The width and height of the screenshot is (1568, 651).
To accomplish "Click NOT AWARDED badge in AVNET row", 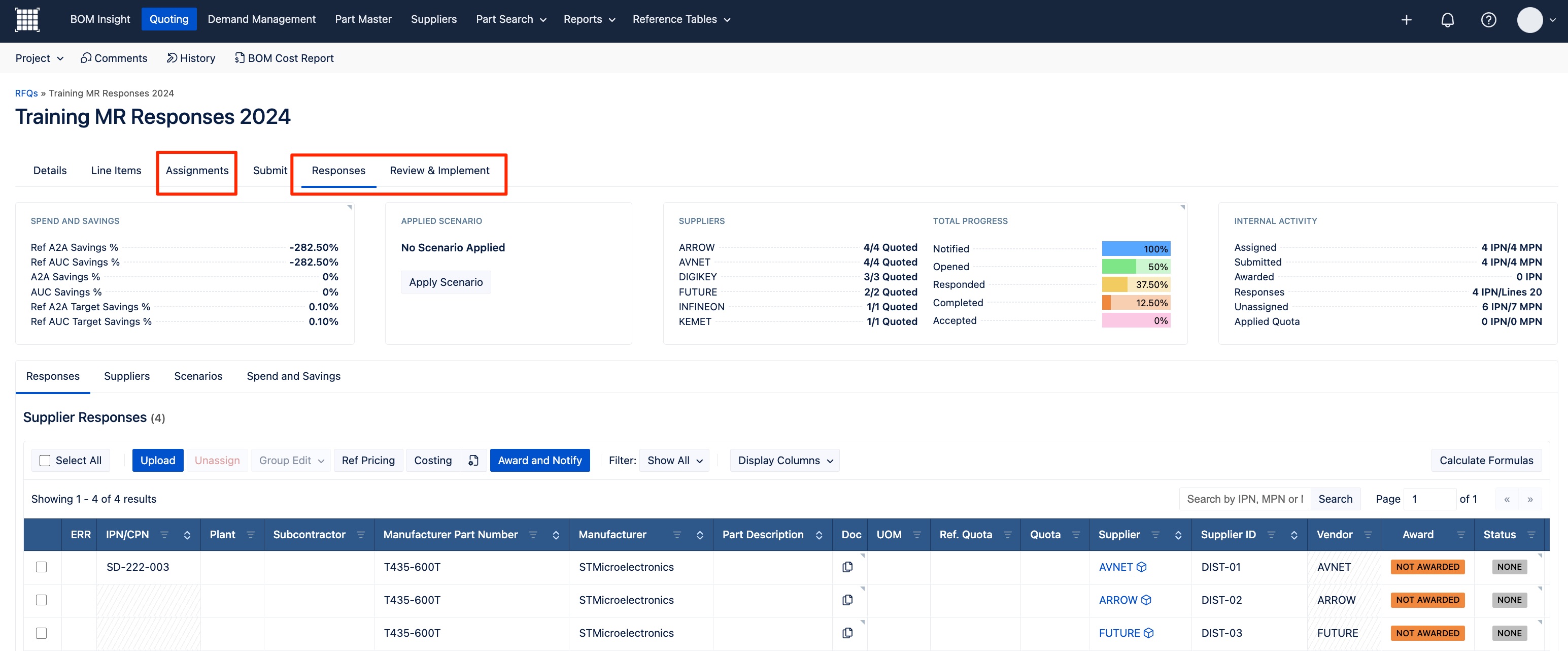I will (1427, 567).
